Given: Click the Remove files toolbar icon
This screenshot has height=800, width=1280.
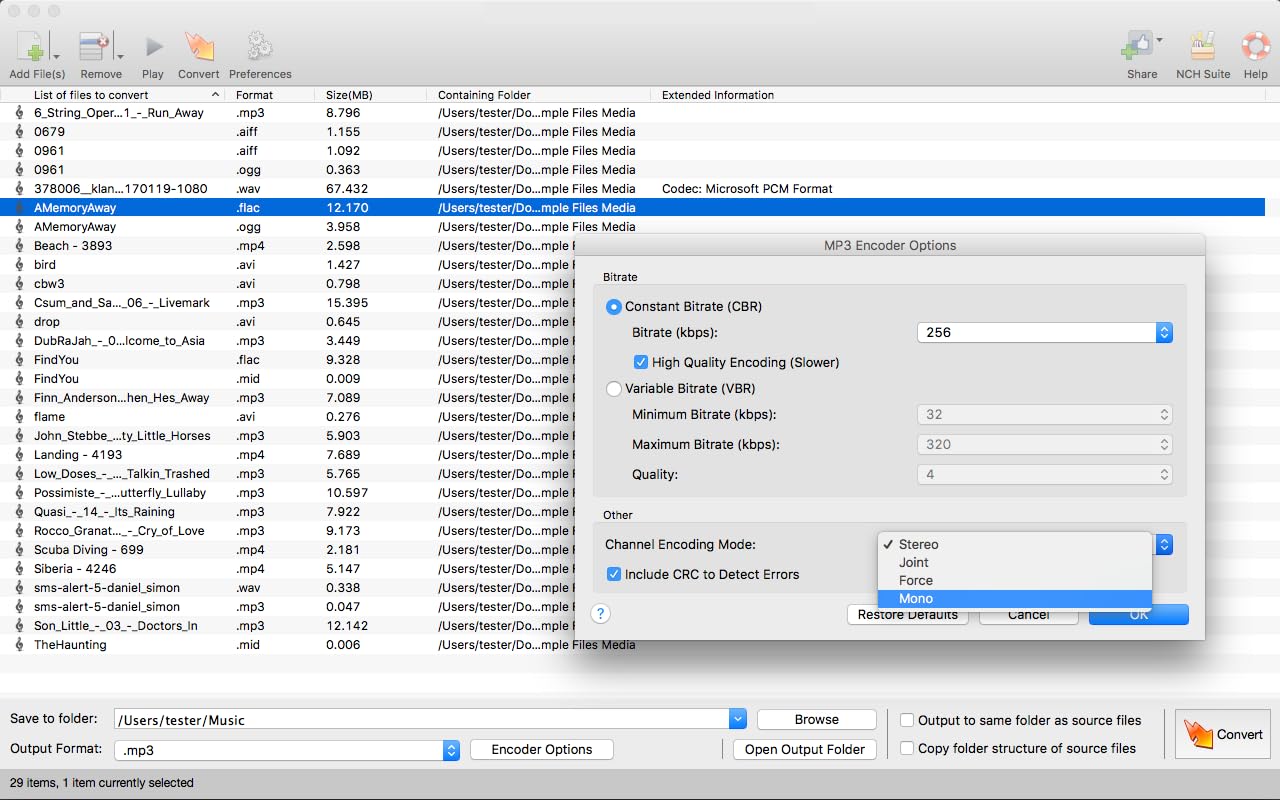Looking at the screenshot, I should pyautogui.click(x=94, y=48).
